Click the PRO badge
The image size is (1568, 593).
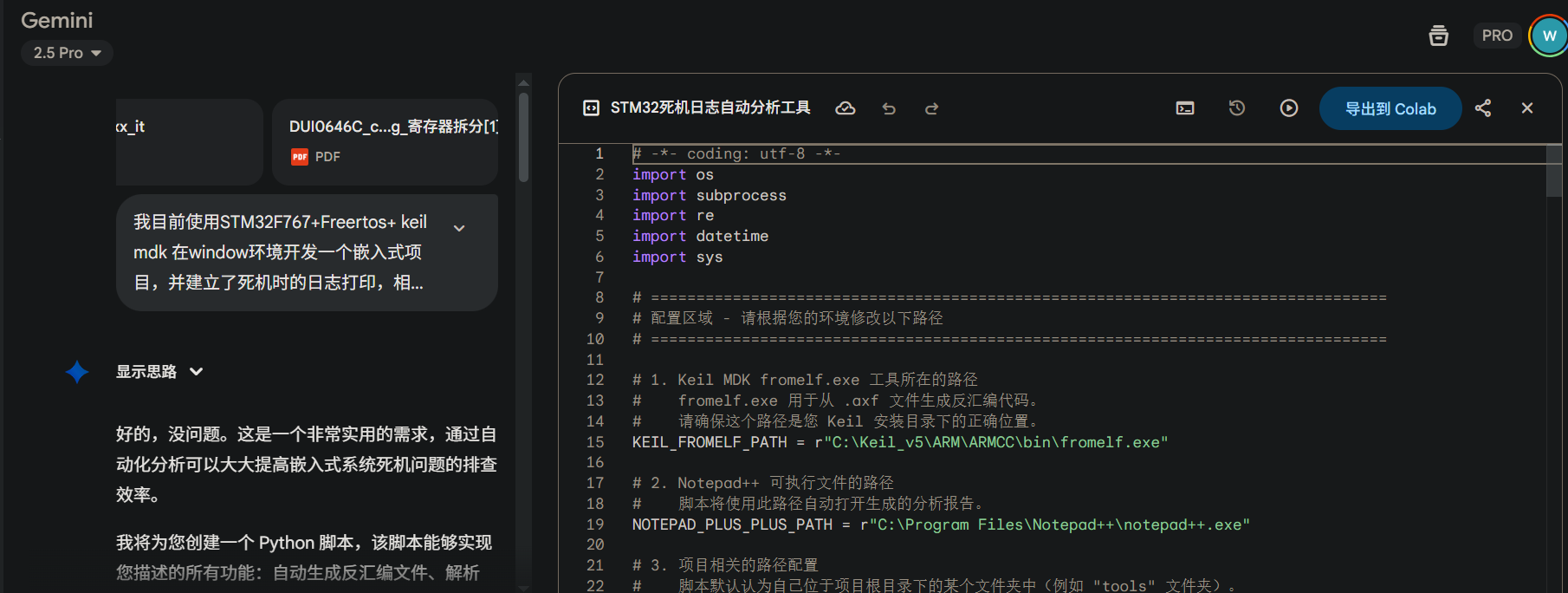tap(1496, 36)
